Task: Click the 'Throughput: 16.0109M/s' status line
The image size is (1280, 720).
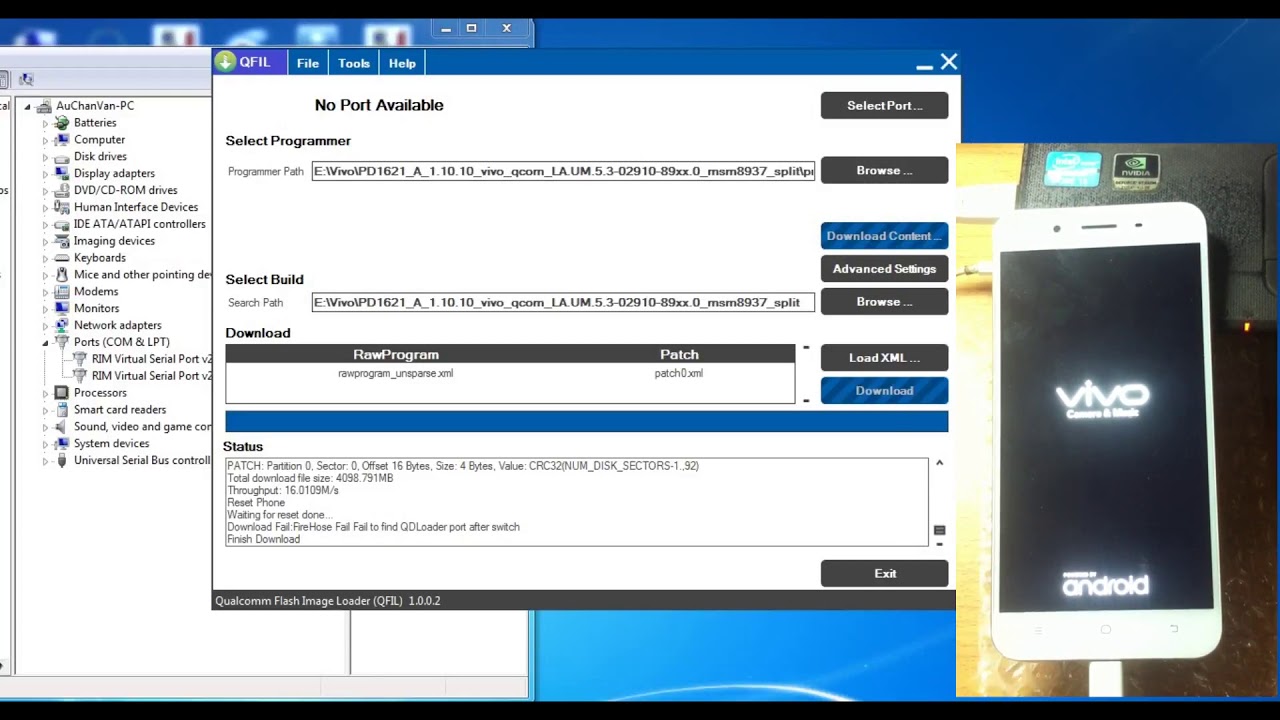Action: coord(283,491)
